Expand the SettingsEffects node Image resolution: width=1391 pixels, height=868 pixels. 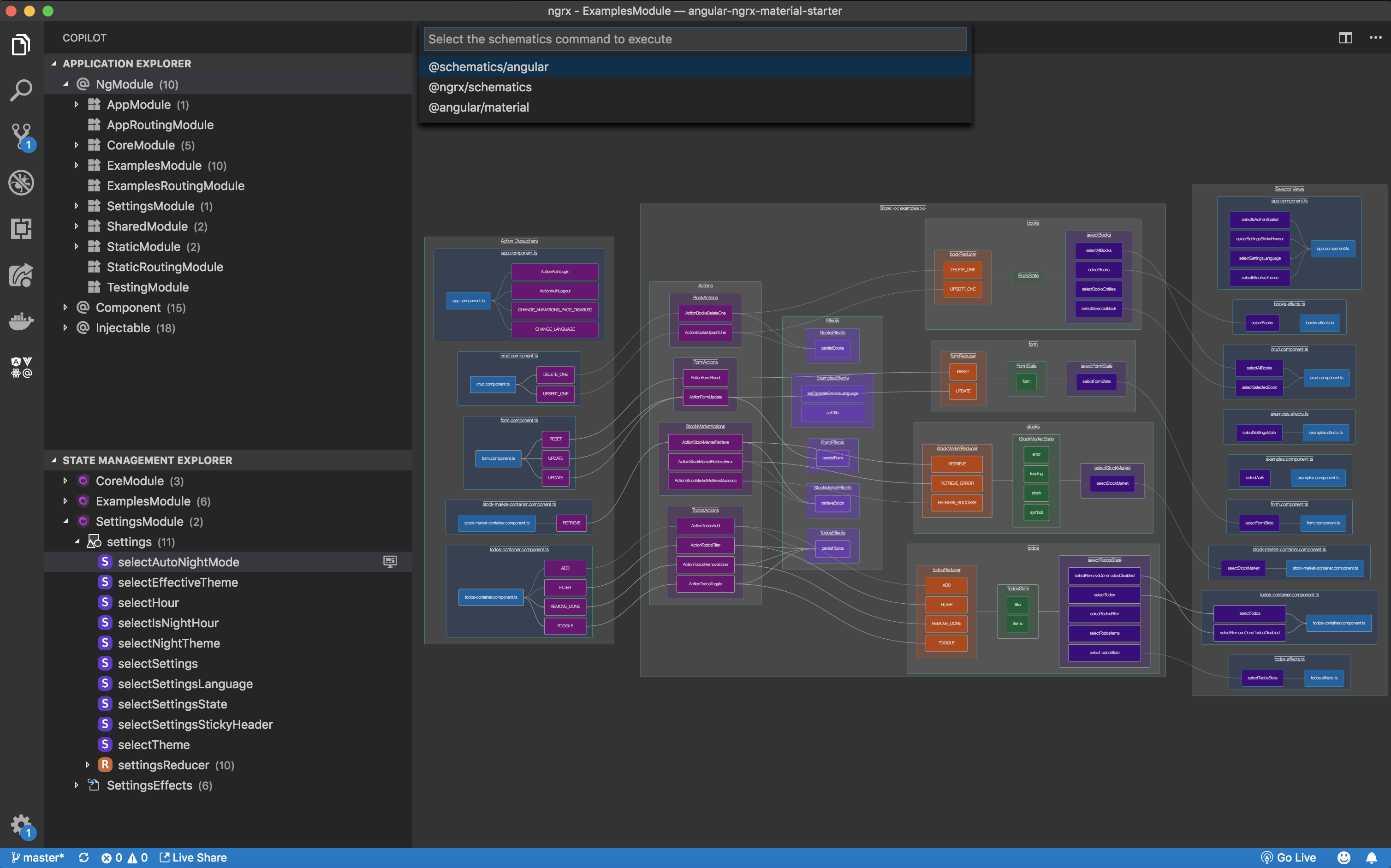click(77, 785)
